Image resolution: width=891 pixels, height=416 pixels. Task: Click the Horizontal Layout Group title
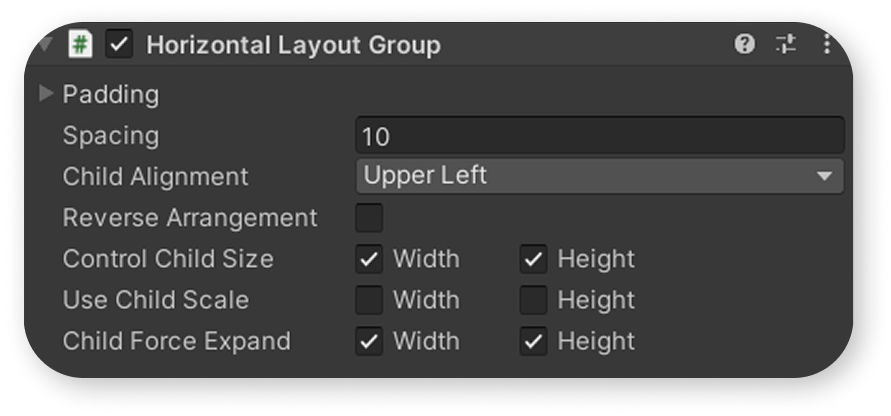pyautogui.click(x=293, y=45)
